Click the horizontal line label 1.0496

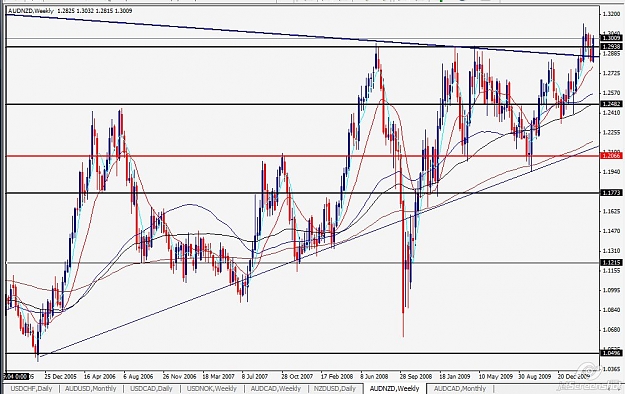click(611, 353)
